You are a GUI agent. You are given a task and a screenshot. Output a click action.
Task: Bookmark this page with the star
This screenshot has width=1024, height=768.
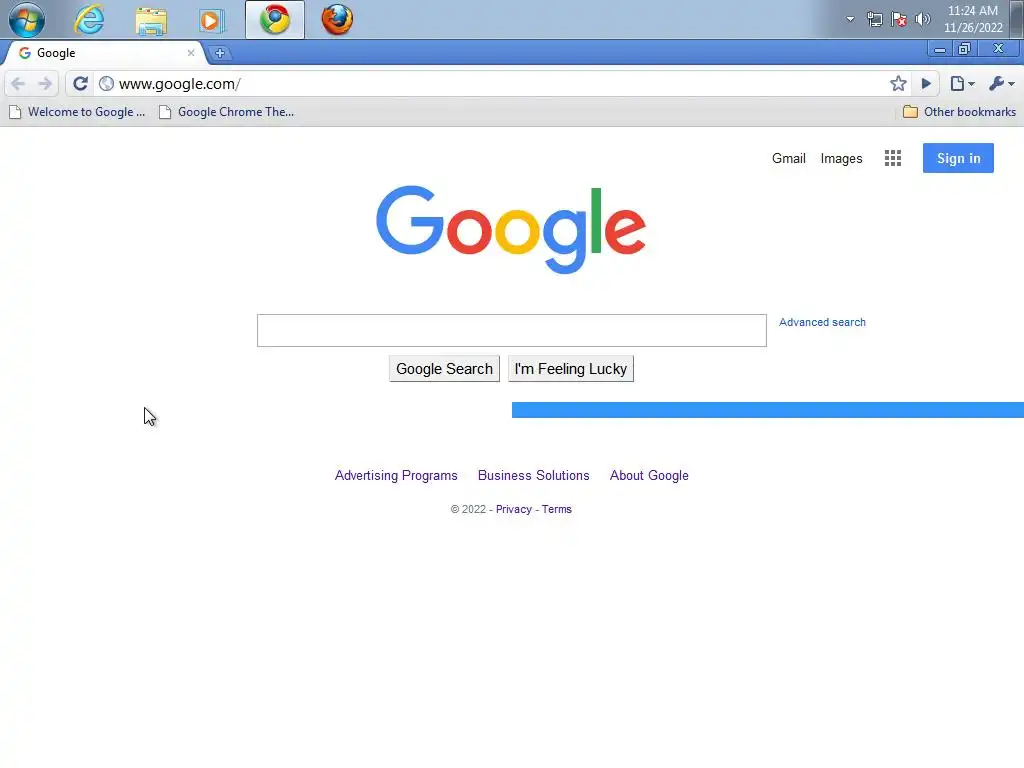[898, 84]
